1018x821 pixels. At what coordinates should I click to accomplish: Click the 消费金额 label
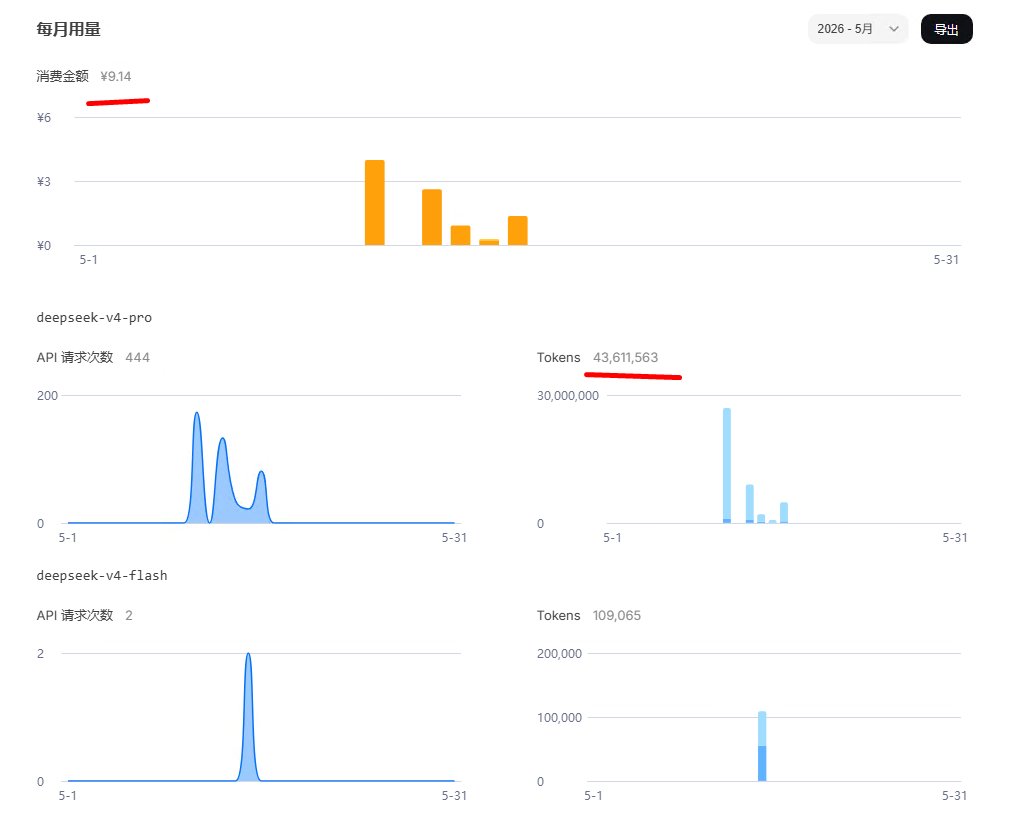62,77
